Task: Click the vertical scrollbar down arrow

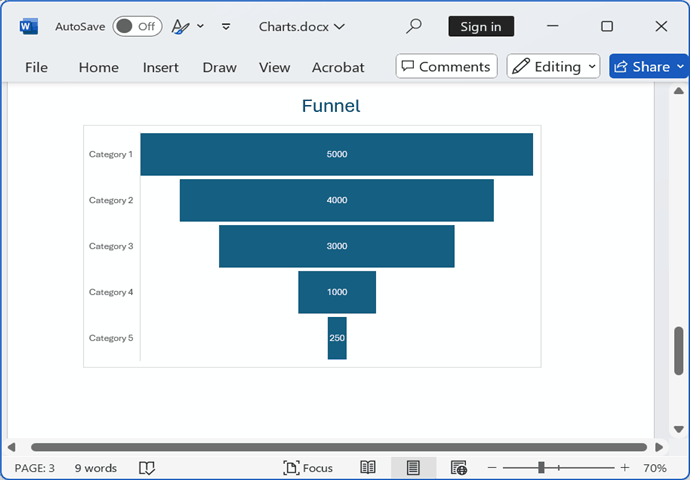Action: point(679,429)
